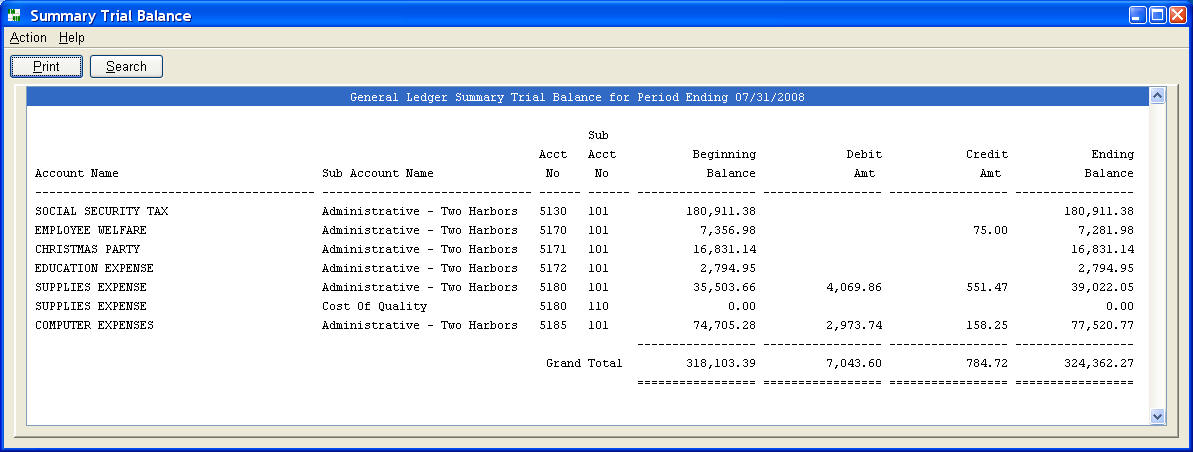Screen dimensions: 1193x452
Task: Click the Print button
Action: coord(46,67)
